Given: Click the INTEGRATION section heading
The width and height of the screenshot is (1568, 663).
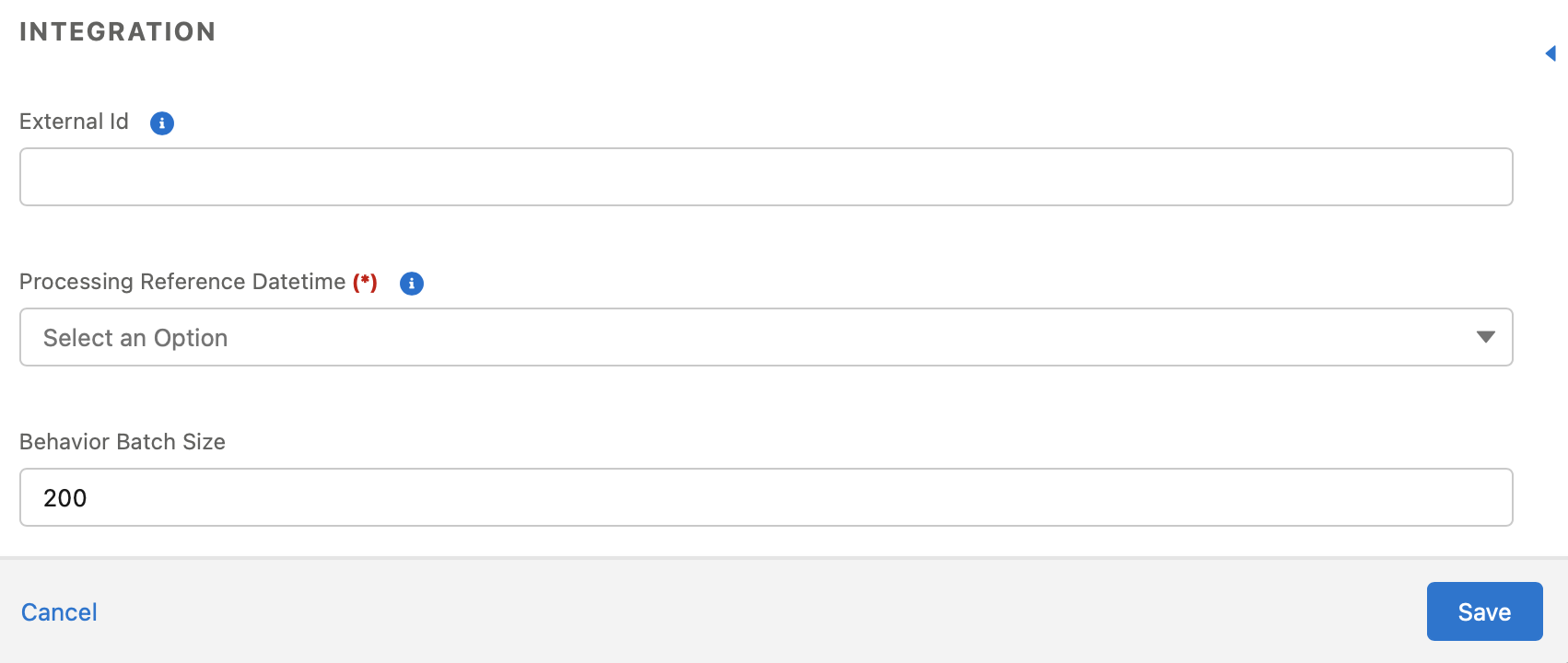Looking at the screenshot, I should click(x=118, y=32).
